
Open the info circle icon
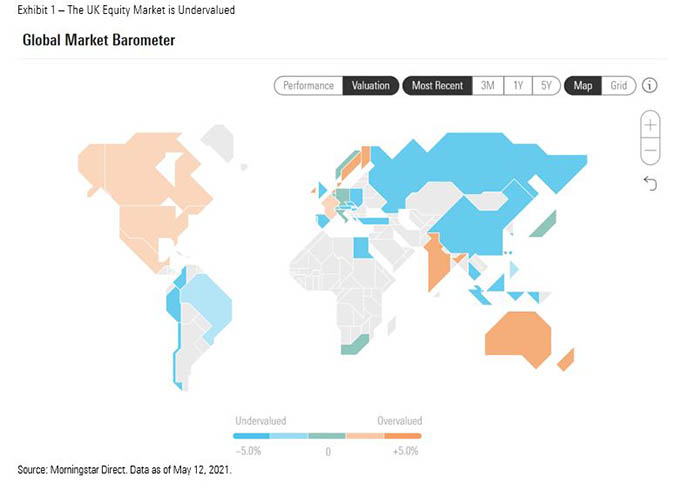(x=650, y=86)
